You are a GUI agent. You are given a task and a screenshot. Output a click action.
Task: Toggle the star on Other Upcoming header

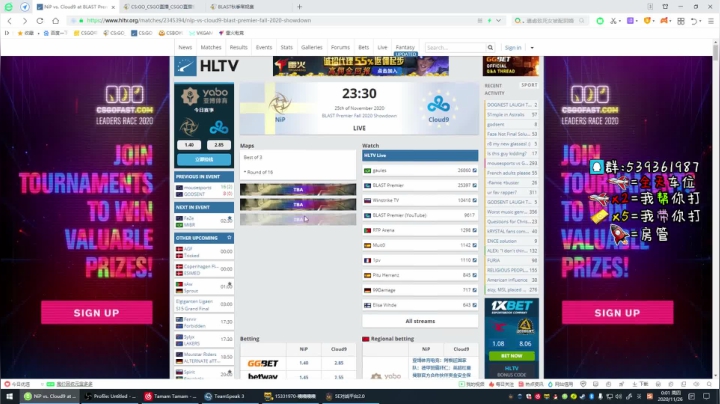pyautogui.click(x=229, y=238)
